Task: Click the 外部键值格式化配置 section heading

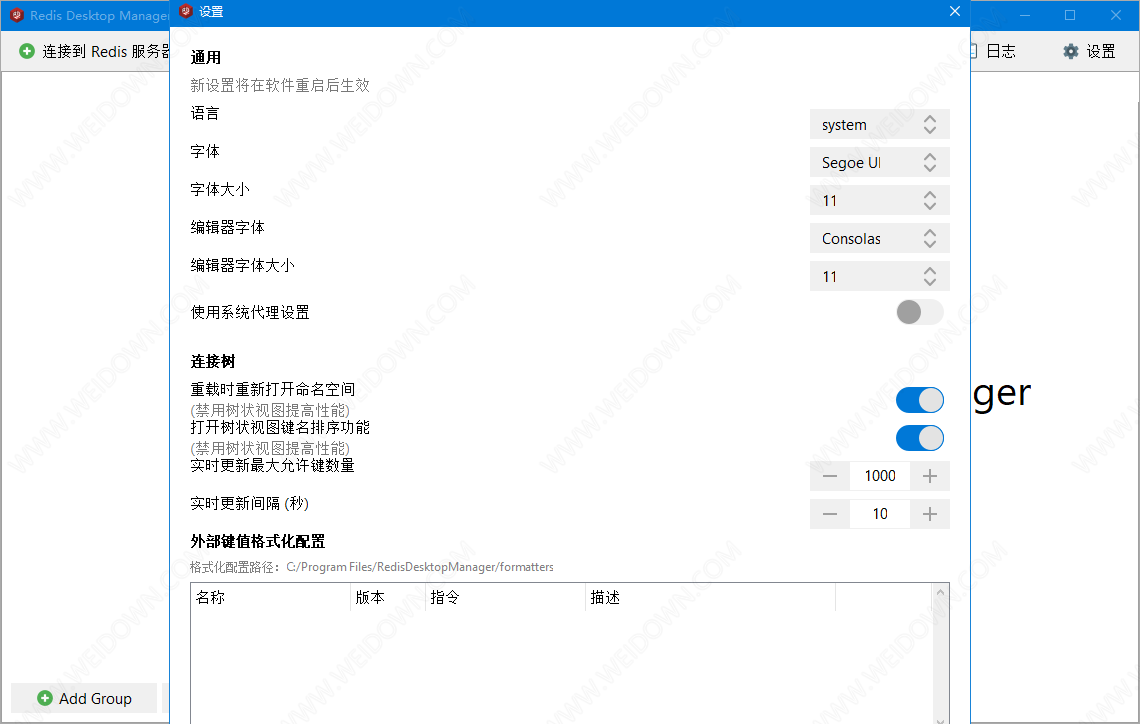Action: click(257, 541)
